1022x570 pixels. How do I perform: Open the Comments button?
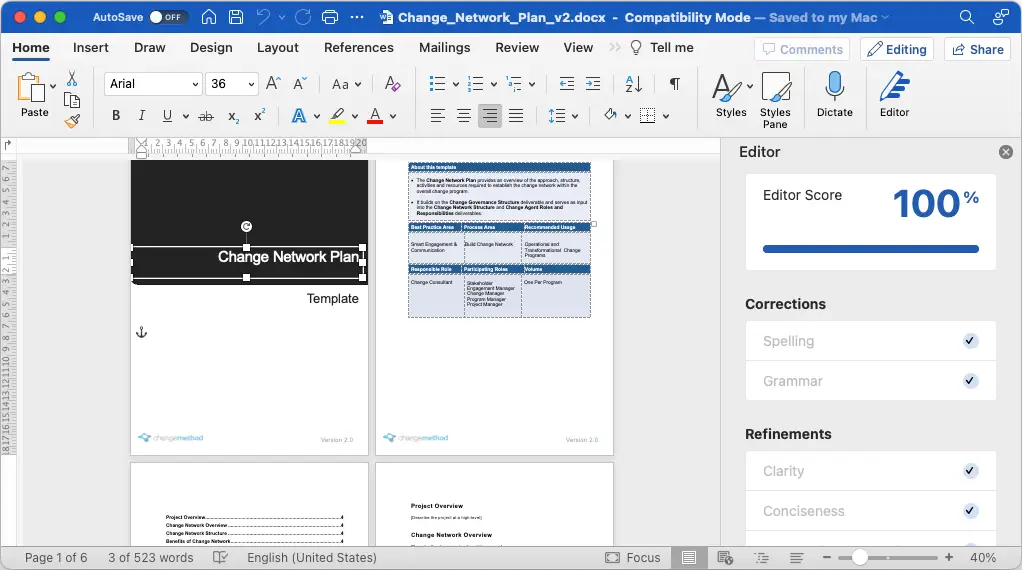[802, 50]
